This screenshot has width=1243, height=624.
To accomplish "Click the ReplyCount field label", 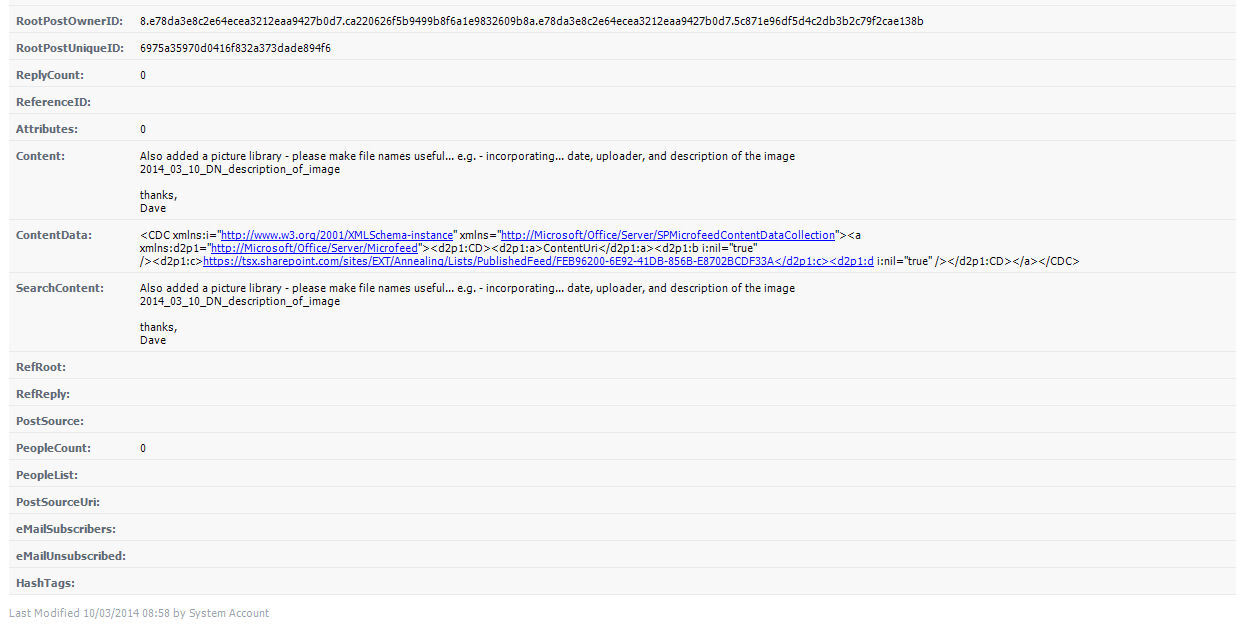I will 50,75.
